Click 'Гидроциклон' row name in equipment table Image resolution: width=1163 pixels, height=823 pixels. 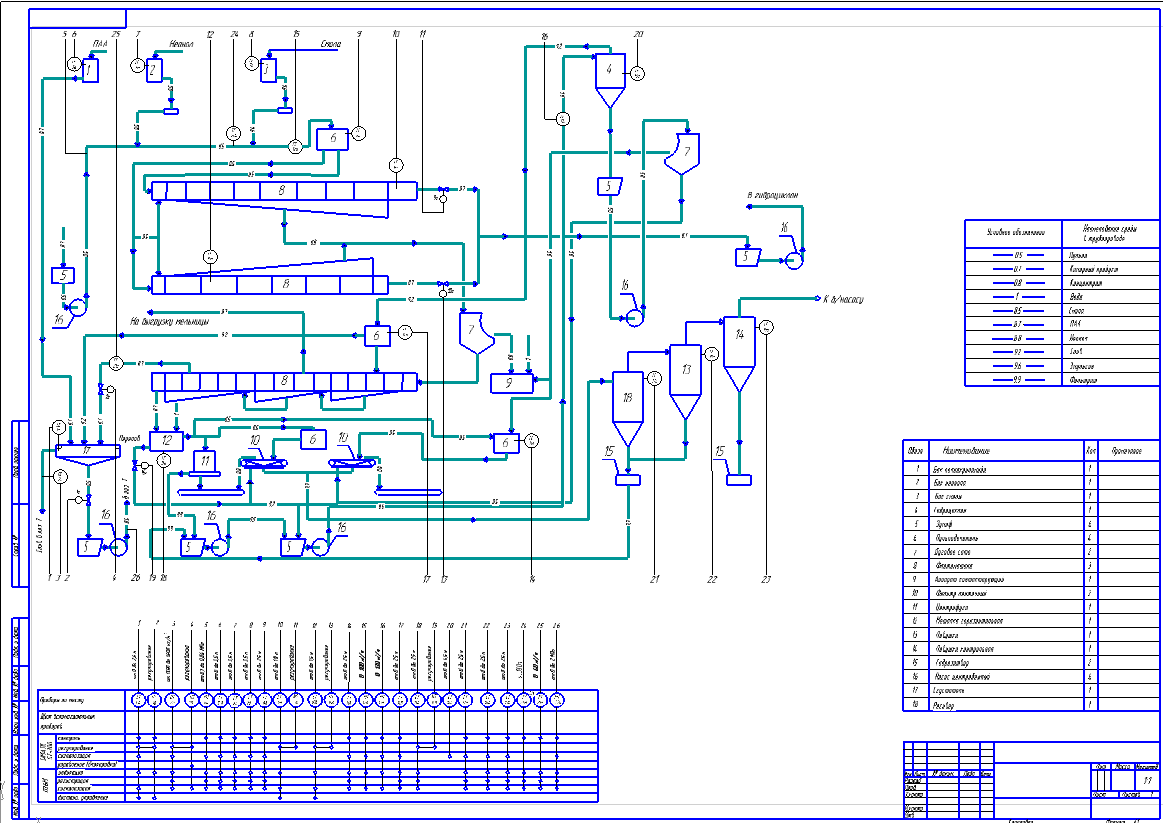[x=950, y=511]
